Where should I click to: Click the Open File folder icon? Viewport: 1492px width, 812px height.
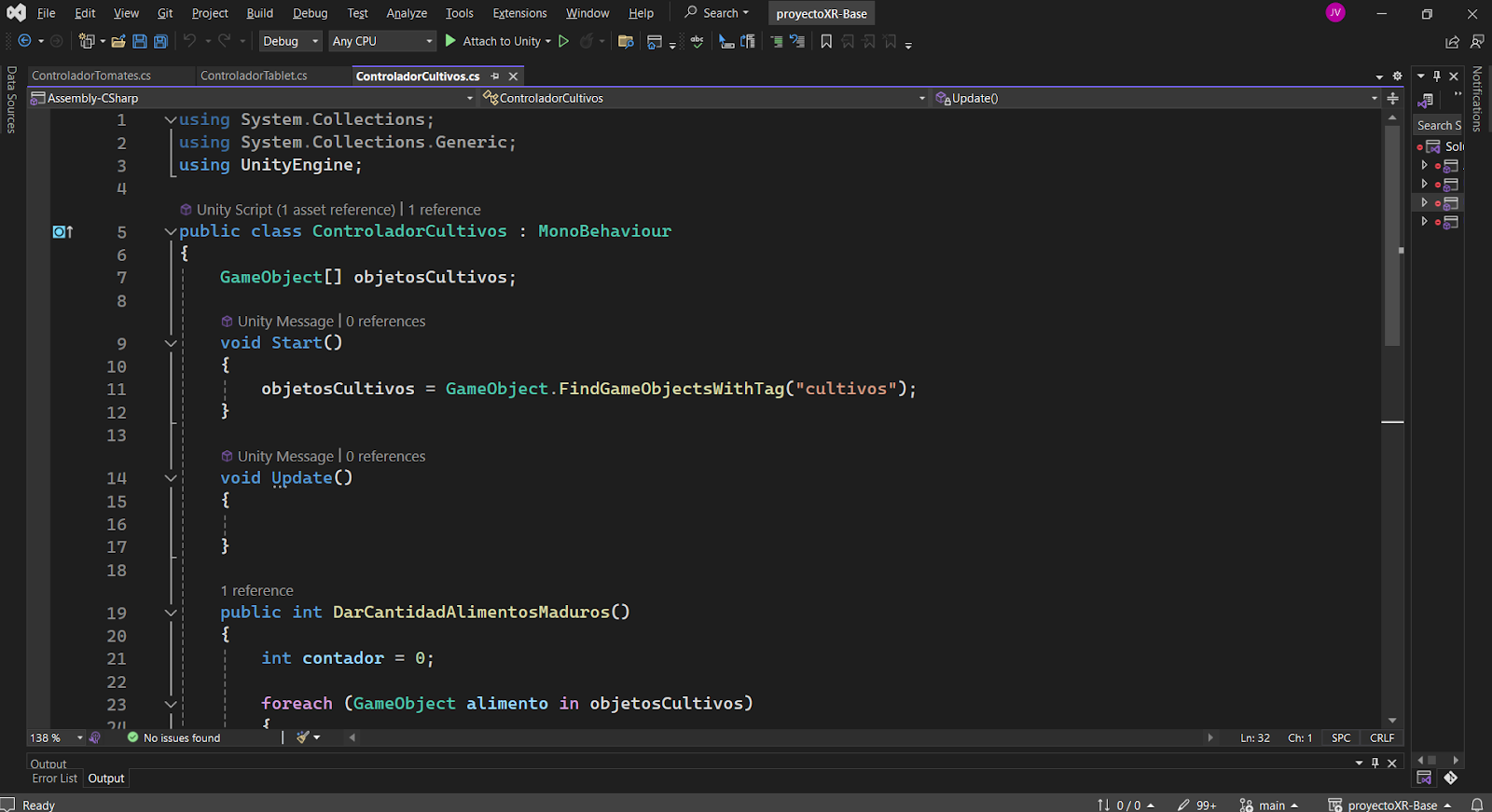tap(118, 41)
